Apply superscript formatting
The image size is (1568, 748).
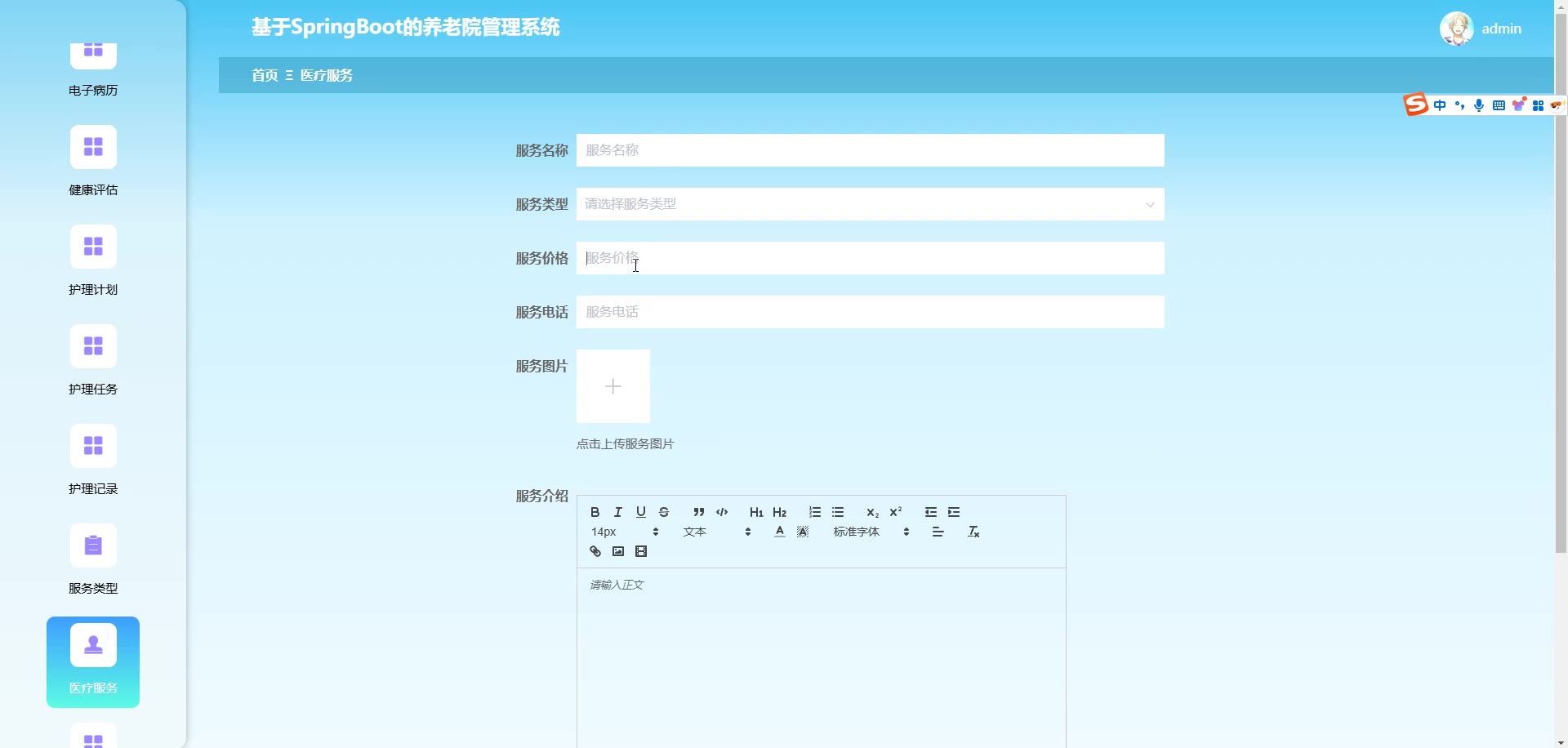point(896,512)
